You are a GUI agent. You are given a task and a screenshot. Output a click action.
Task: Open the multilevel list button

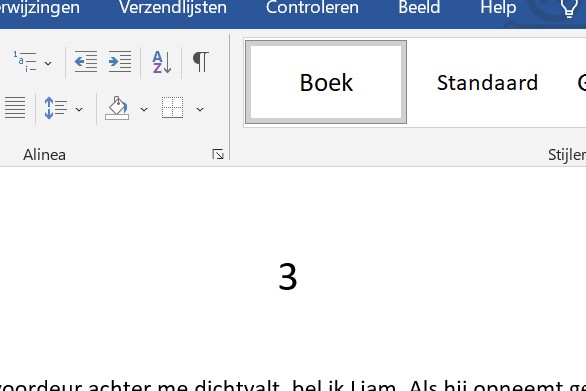click(x=25, y=62)
